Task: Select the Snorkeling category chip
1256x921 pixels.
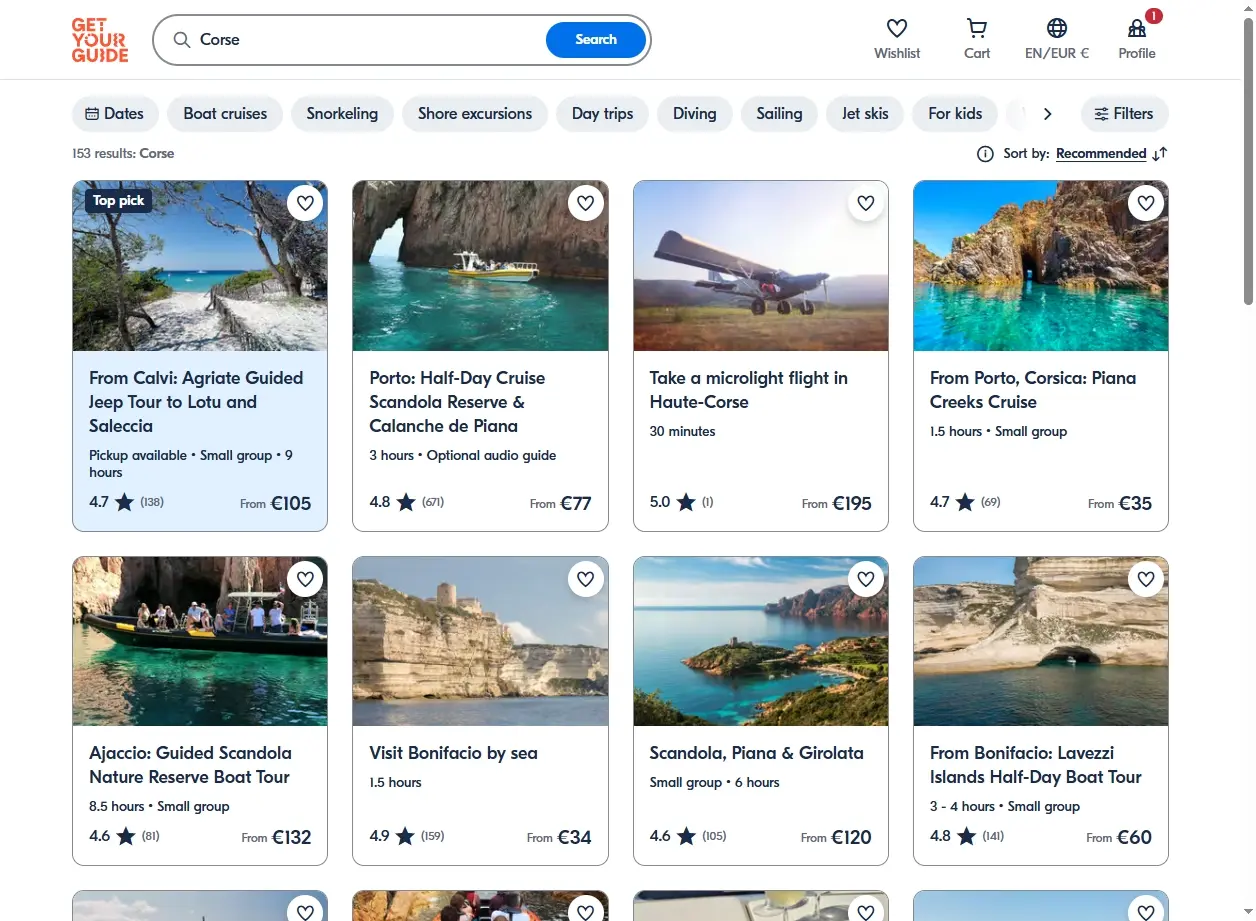Action: click(x=342, y=113)
